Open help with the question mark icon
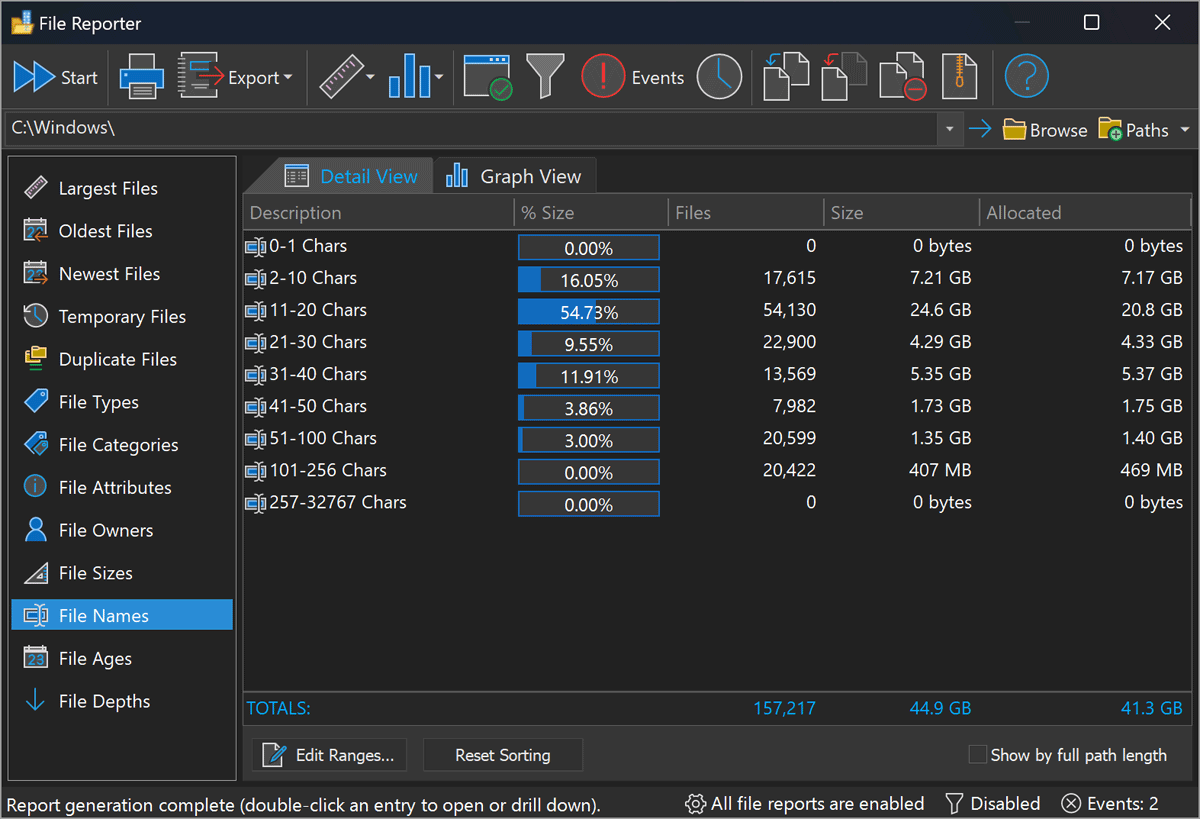Viewport: 1200px width, 819px height. (x=1026, y=77)
